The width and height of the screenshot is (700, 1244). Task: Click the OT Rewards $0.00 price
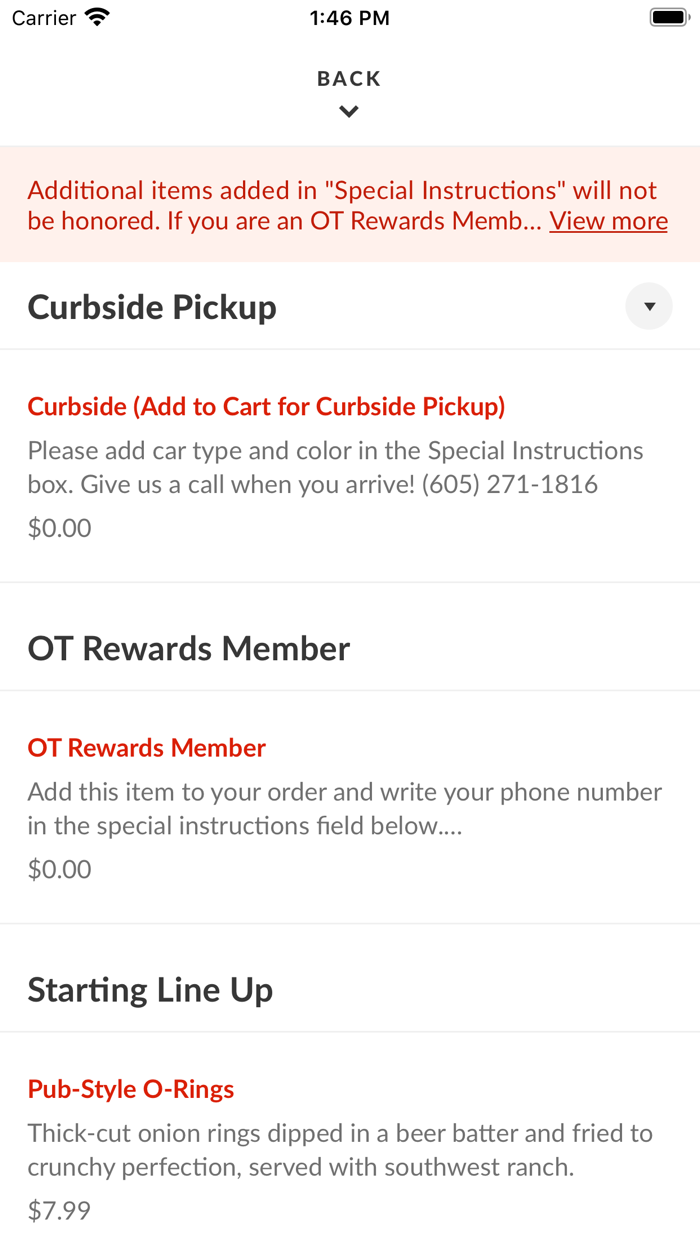click(59, 869)
